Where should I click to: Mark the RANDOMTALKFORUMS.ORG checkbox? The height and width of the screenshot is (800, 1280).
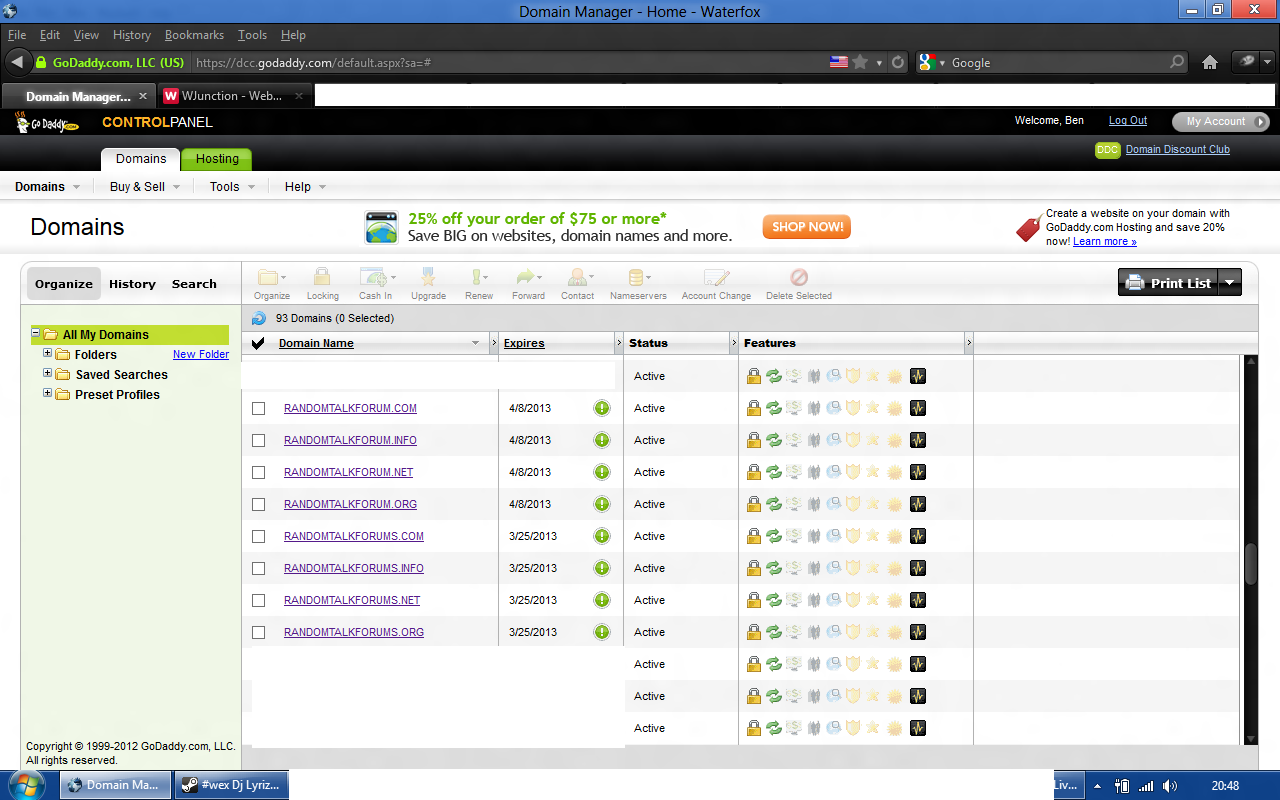259,632
